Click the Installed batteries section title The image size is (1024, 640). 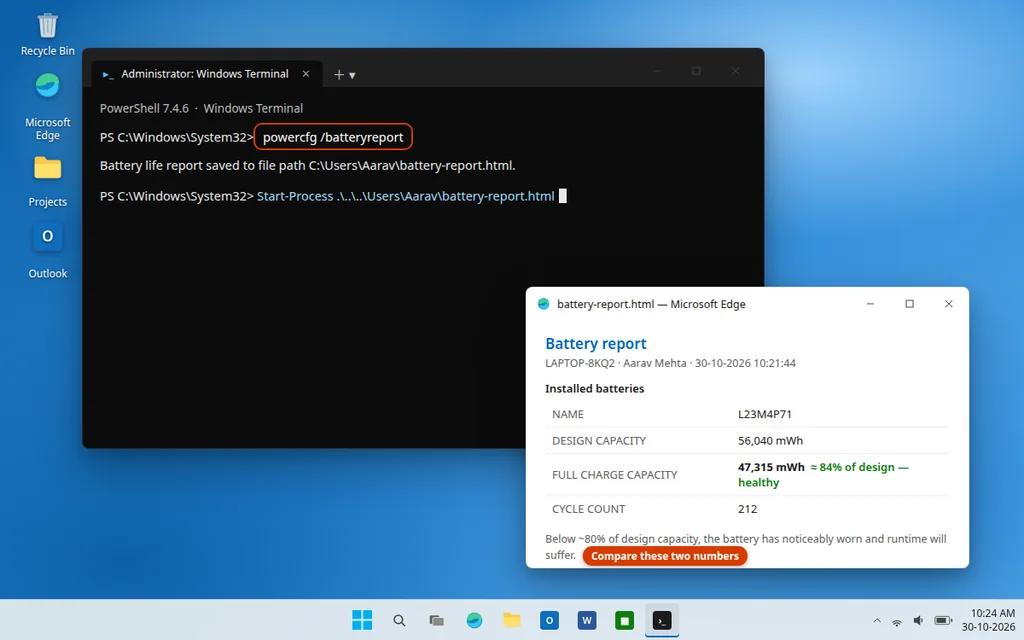pyautogui.click(x=594, y=389)
